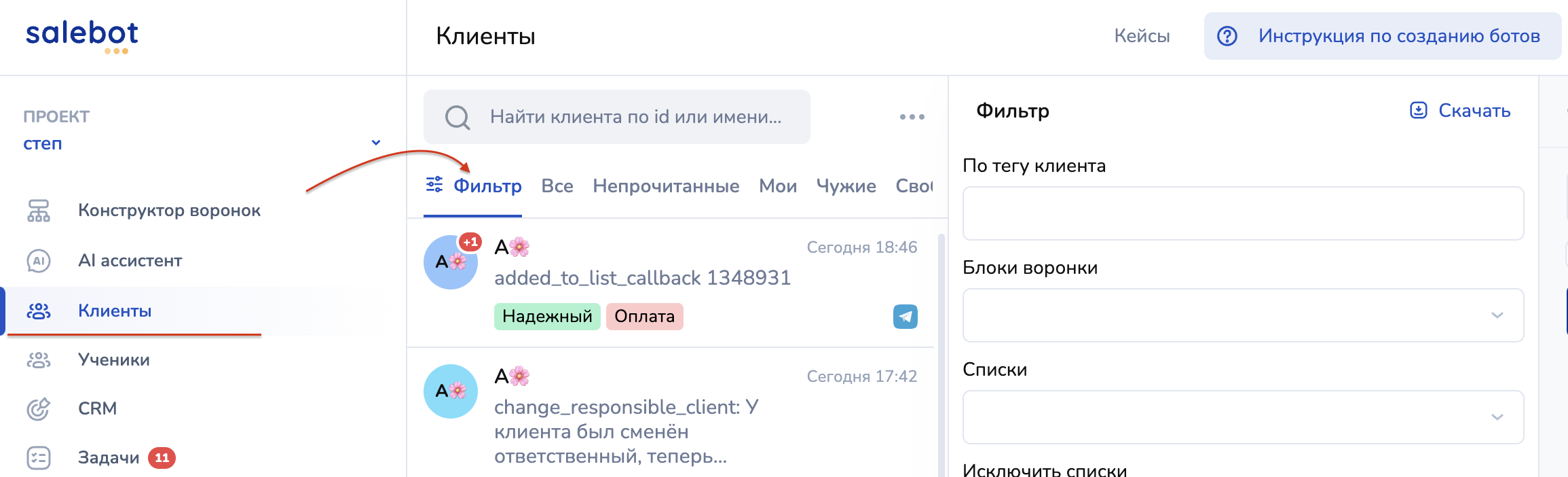The height and width of the screenshot is (477, 1568).
Task: Open Задачи checklist icon in sidebar
Action: pyautogui.click(x=39, y=458)
